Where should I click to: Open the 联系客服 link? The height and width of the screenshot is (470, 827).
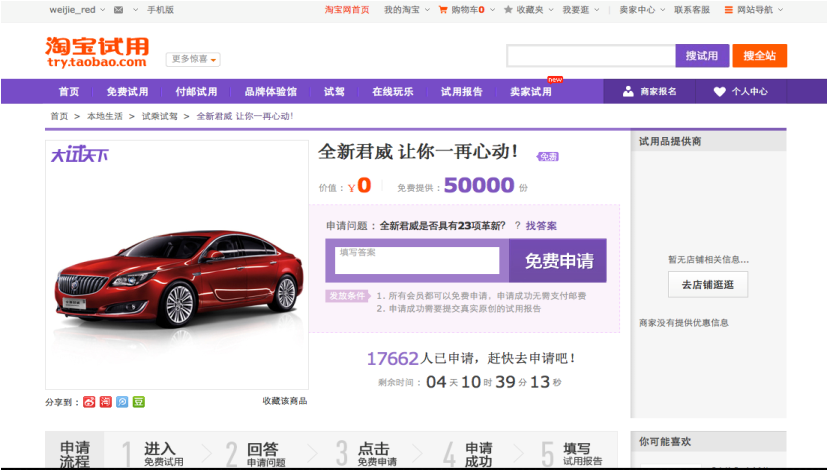[692, 9]
